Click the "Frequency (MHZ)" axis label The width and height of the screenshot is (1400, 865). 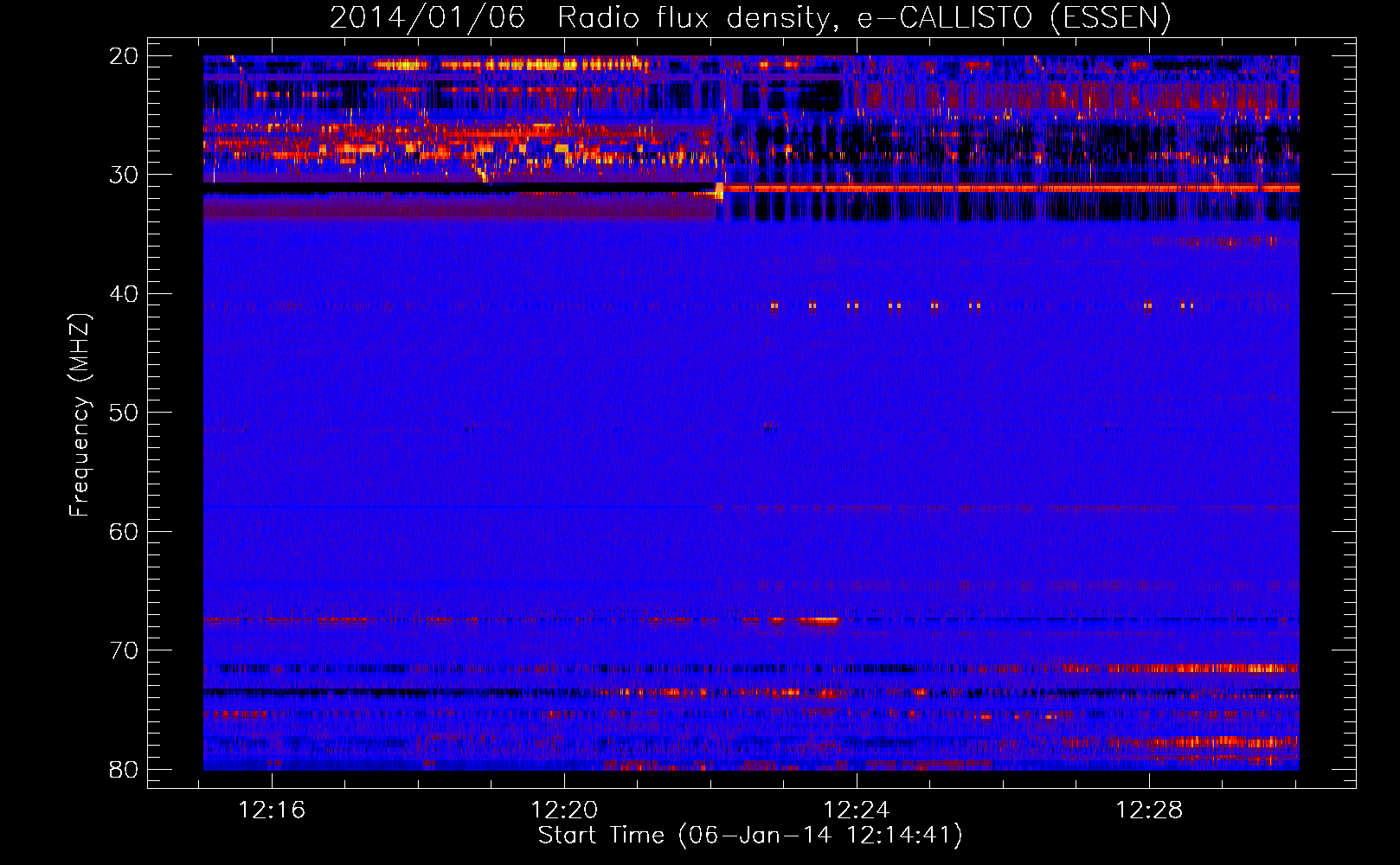click(x=80, y=415)
